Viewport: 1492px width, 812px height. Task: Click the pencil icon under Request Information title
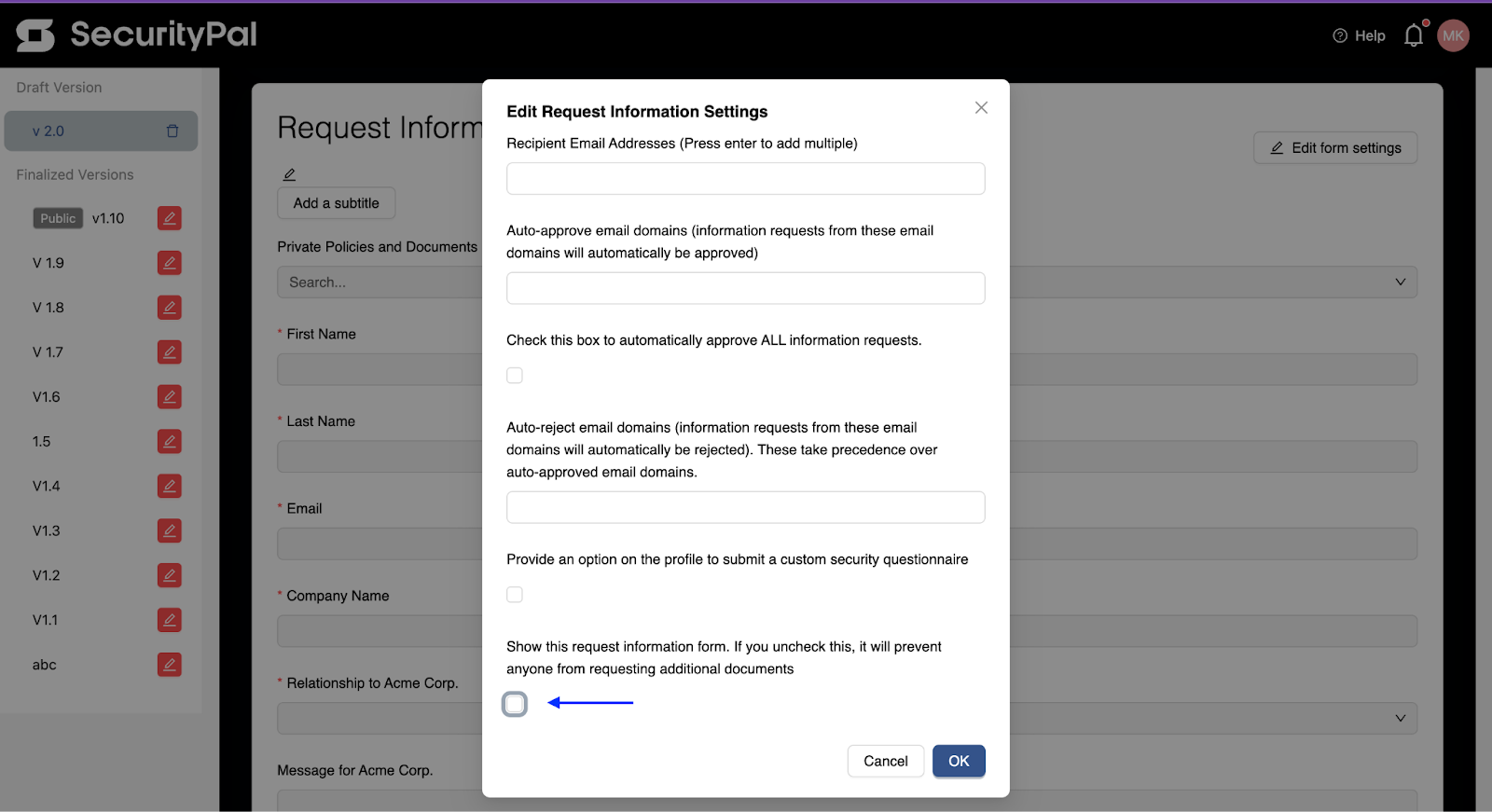pos(290,174)
